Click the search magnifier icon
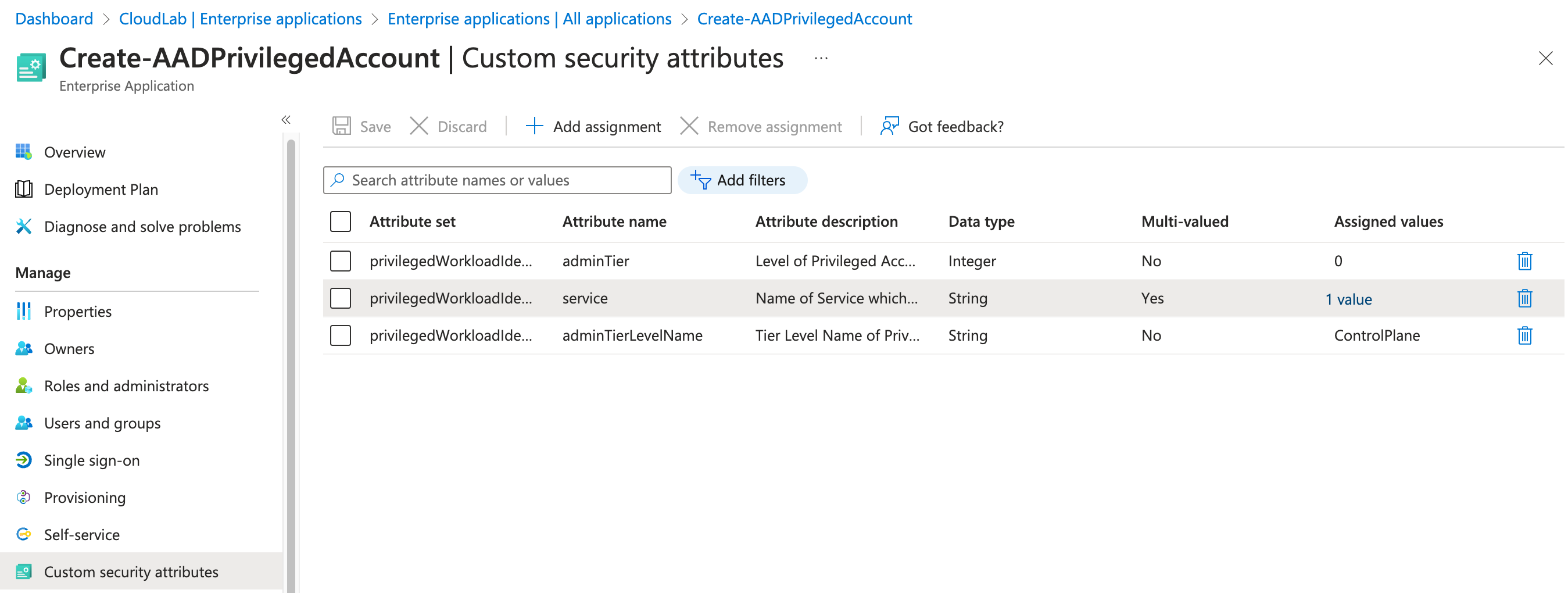1568x593 pixels. click(x=338, y=180)
